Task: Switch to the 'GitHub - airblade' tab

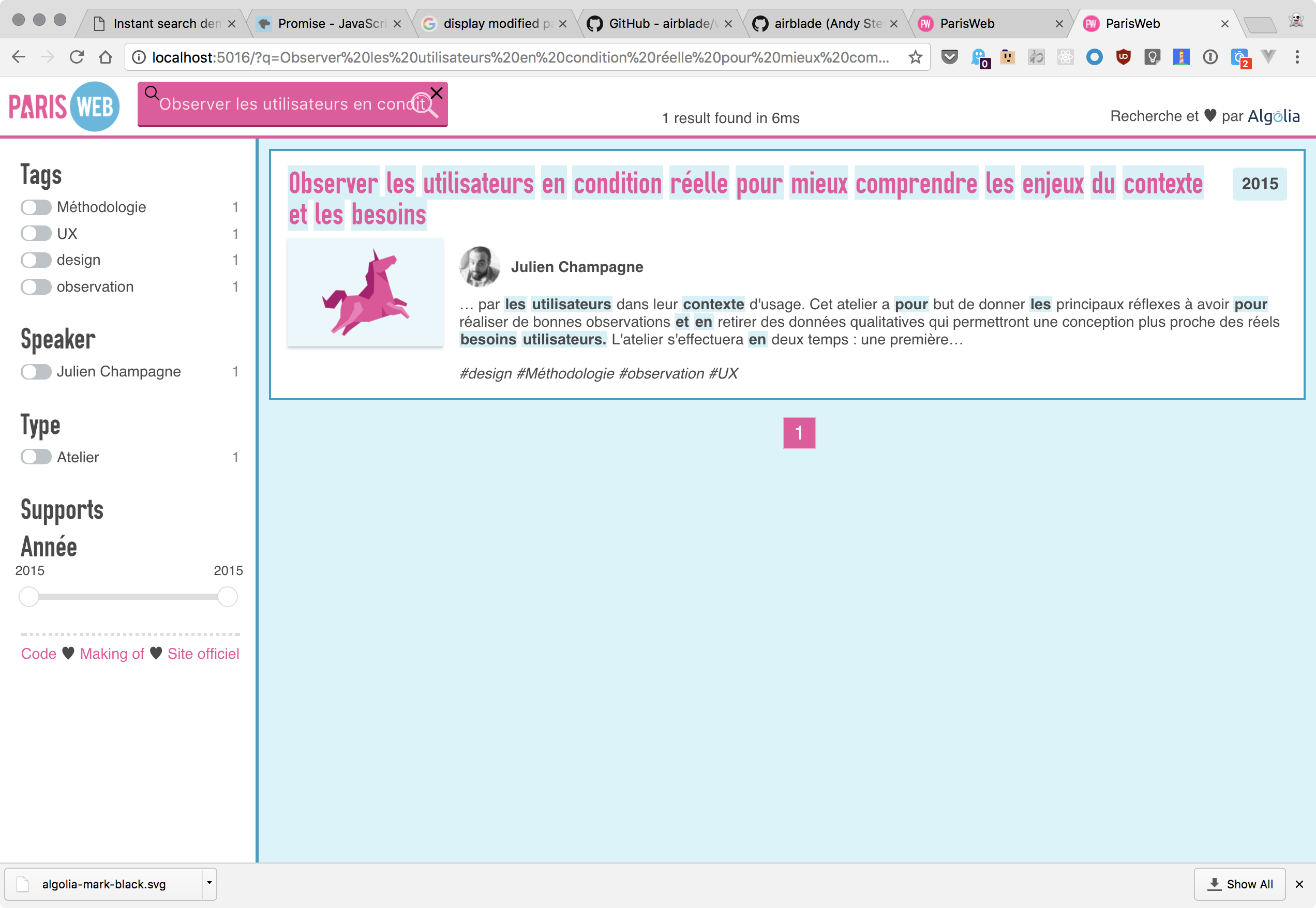Action: (659, 23)
